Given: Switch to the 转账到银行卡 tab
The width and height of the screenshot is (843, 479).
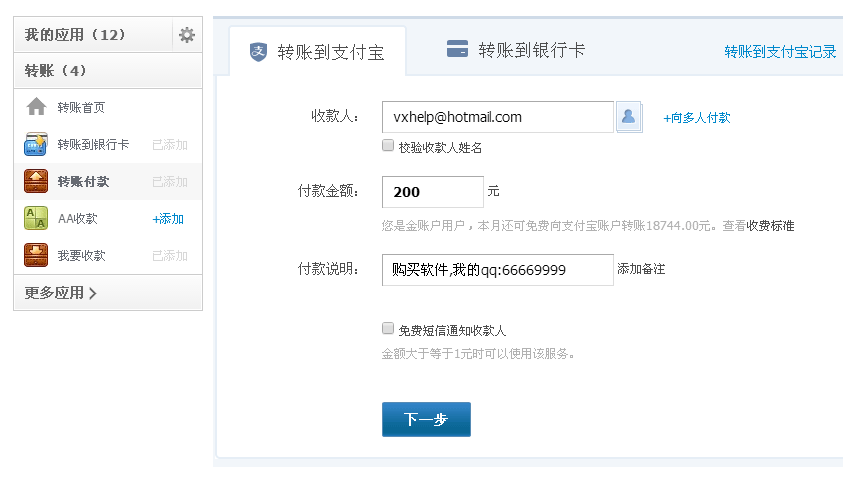Looking at the screenshot, I should pos(516,50).
